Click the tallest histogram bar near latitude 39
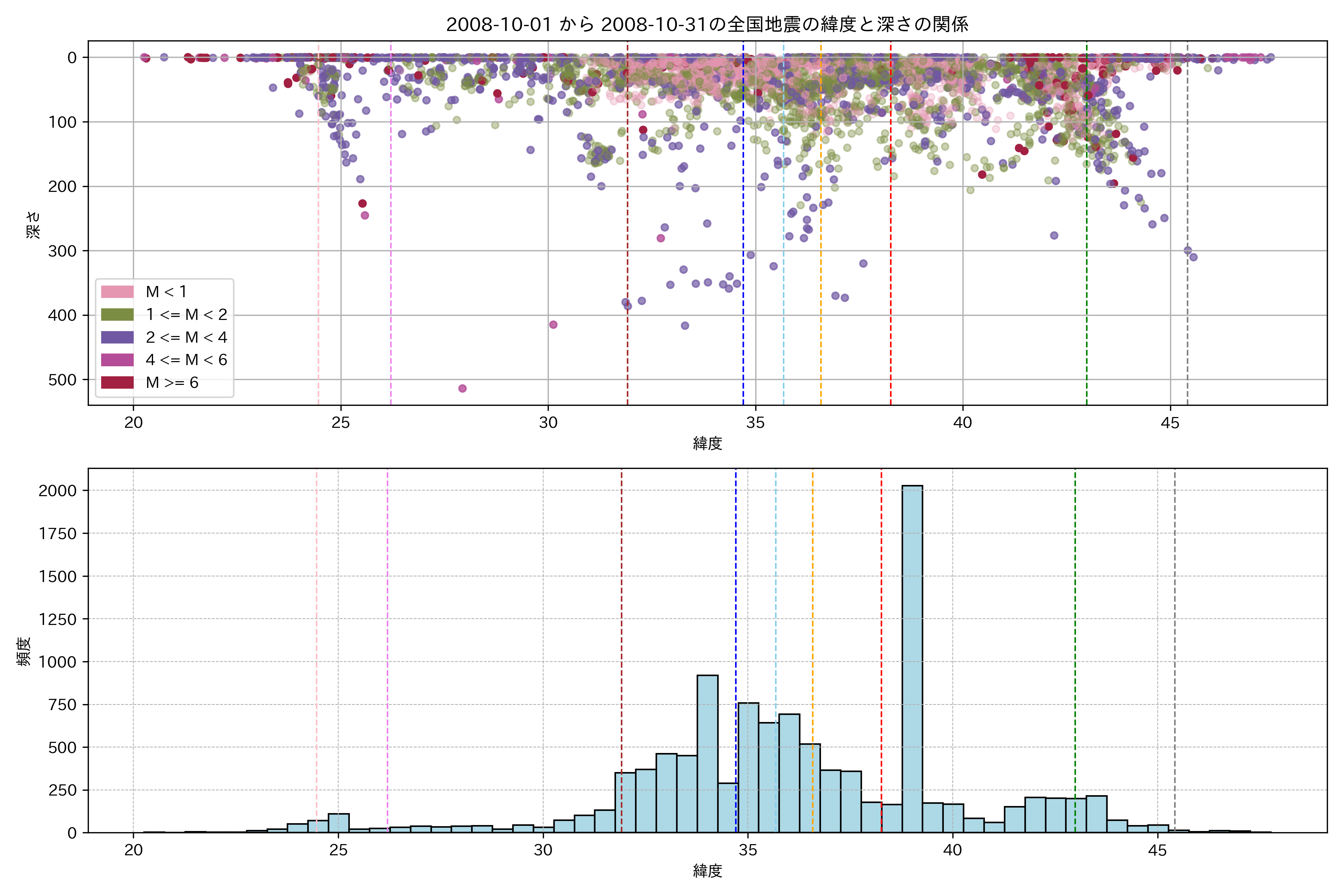The width and height of the screenshot is (1344, 896). tap(912, 657)
